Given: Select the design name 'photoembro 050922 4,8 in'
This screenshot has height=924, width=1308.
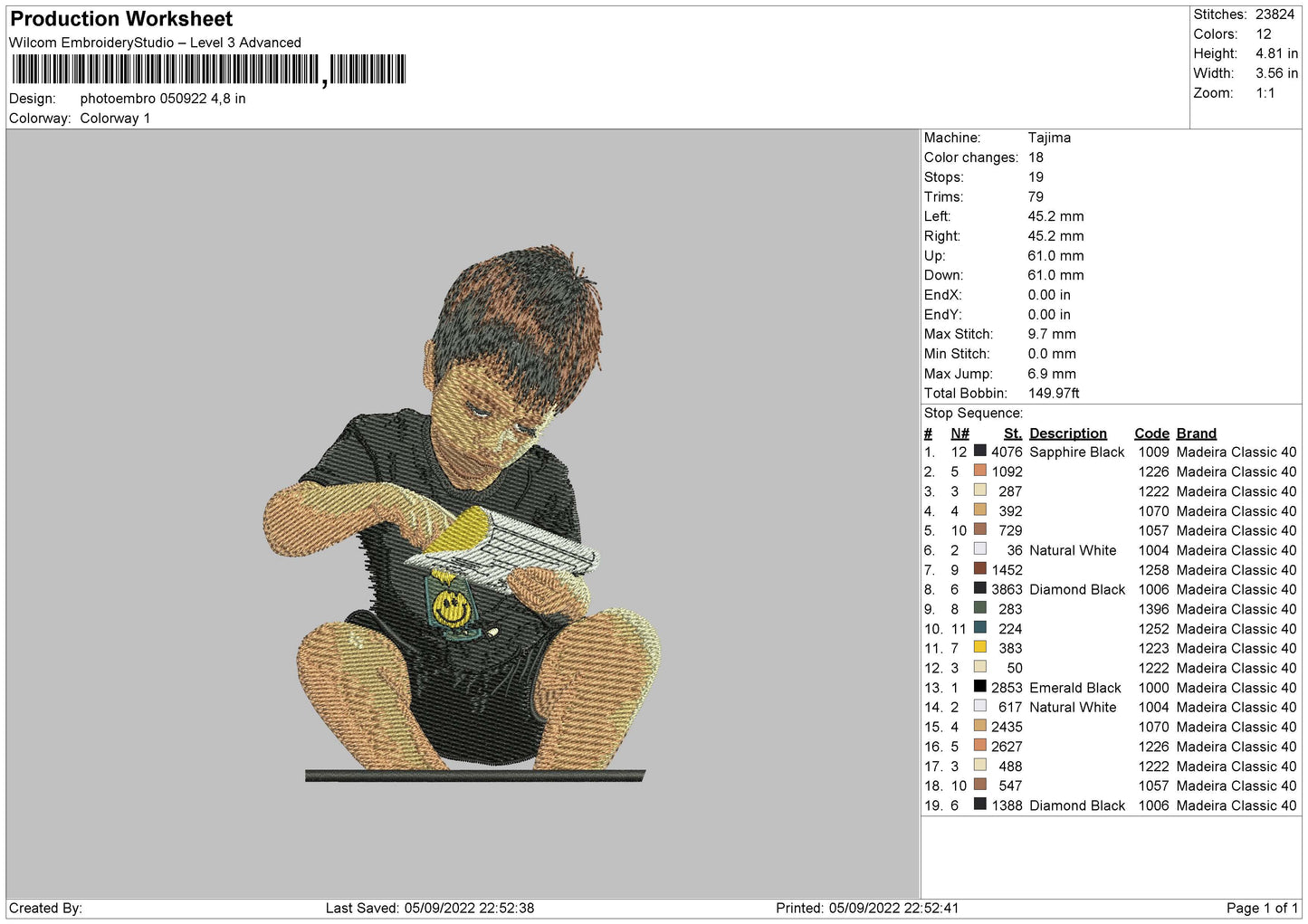Looking at the screenshot, I should [x=163, y=99].
